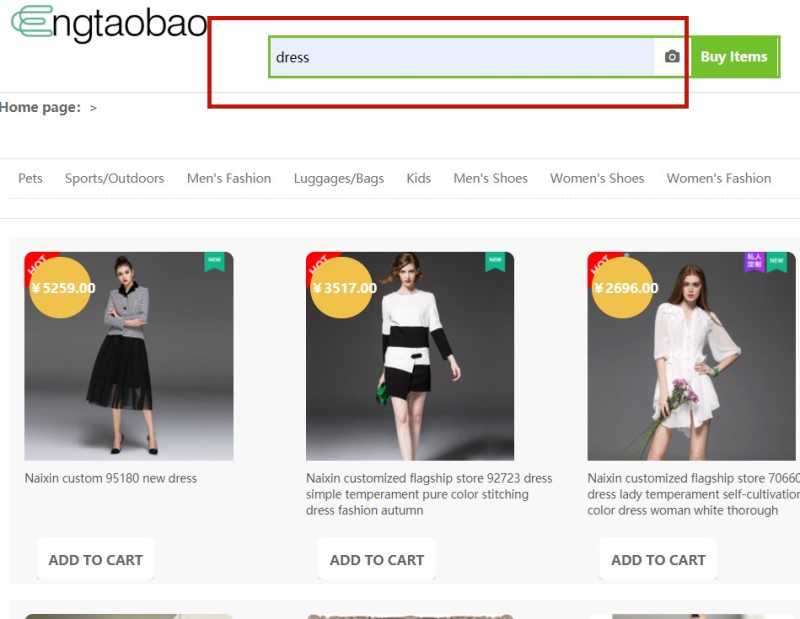Add Naixin custom 95180 dress to cart
The image size is (800, 619).
point(95,560)
